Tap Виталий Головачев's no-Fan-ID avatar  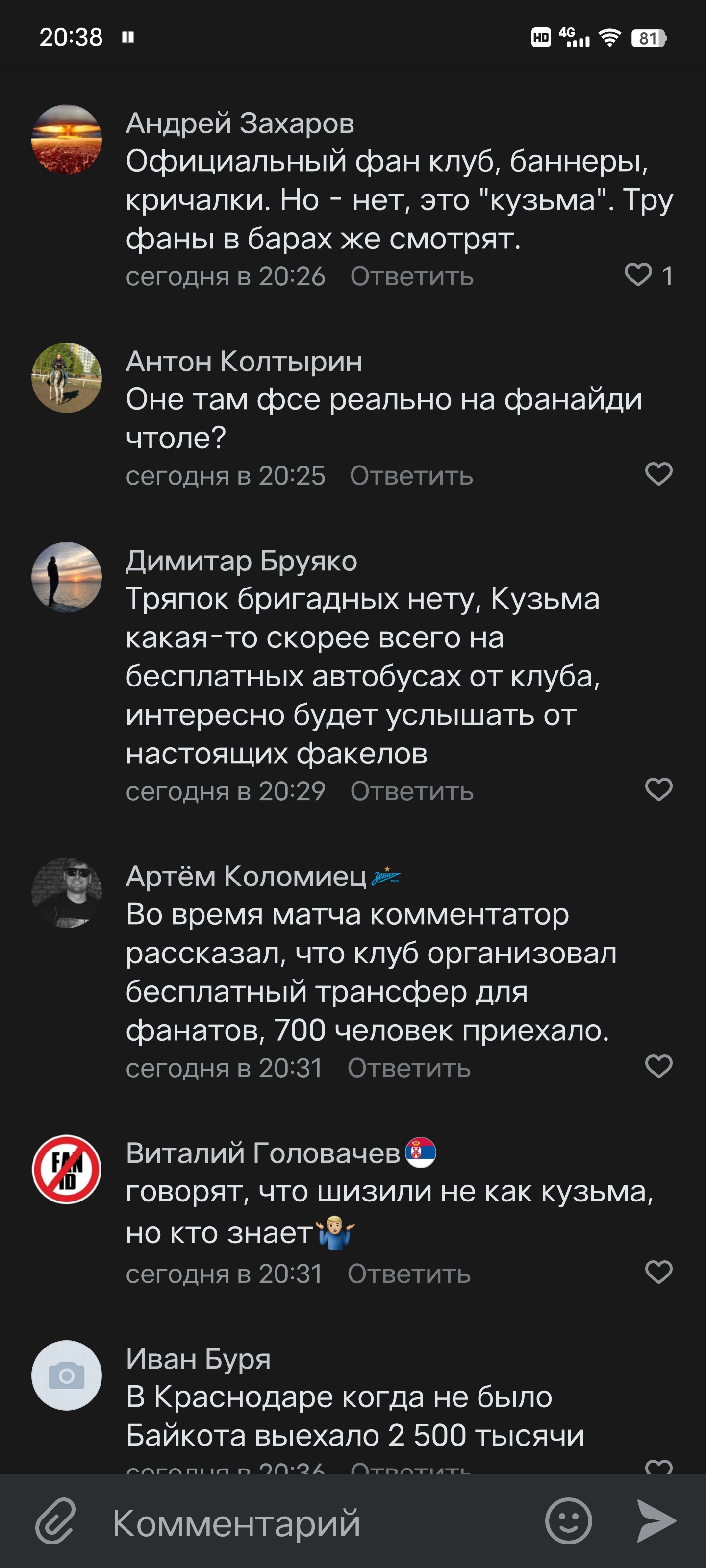click(66, 1169)
